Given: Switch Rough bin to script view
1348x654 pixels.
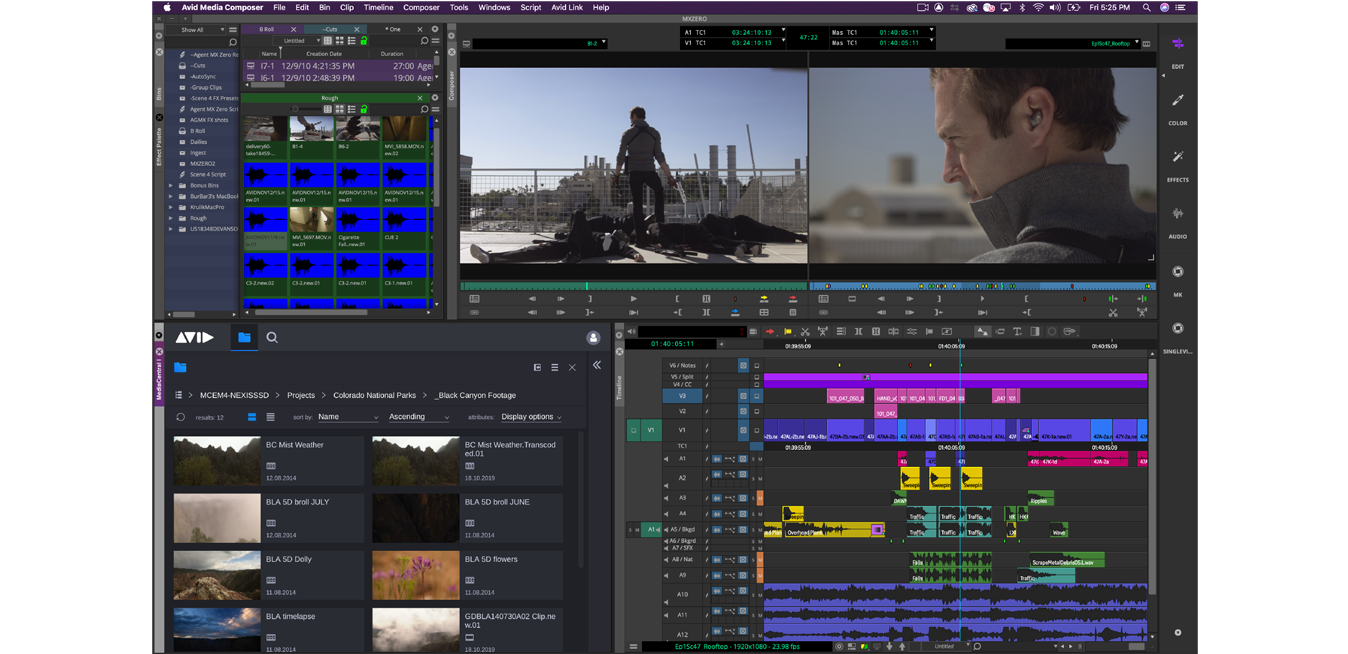Looking at the screenshot, I should [x=351, y=109].
